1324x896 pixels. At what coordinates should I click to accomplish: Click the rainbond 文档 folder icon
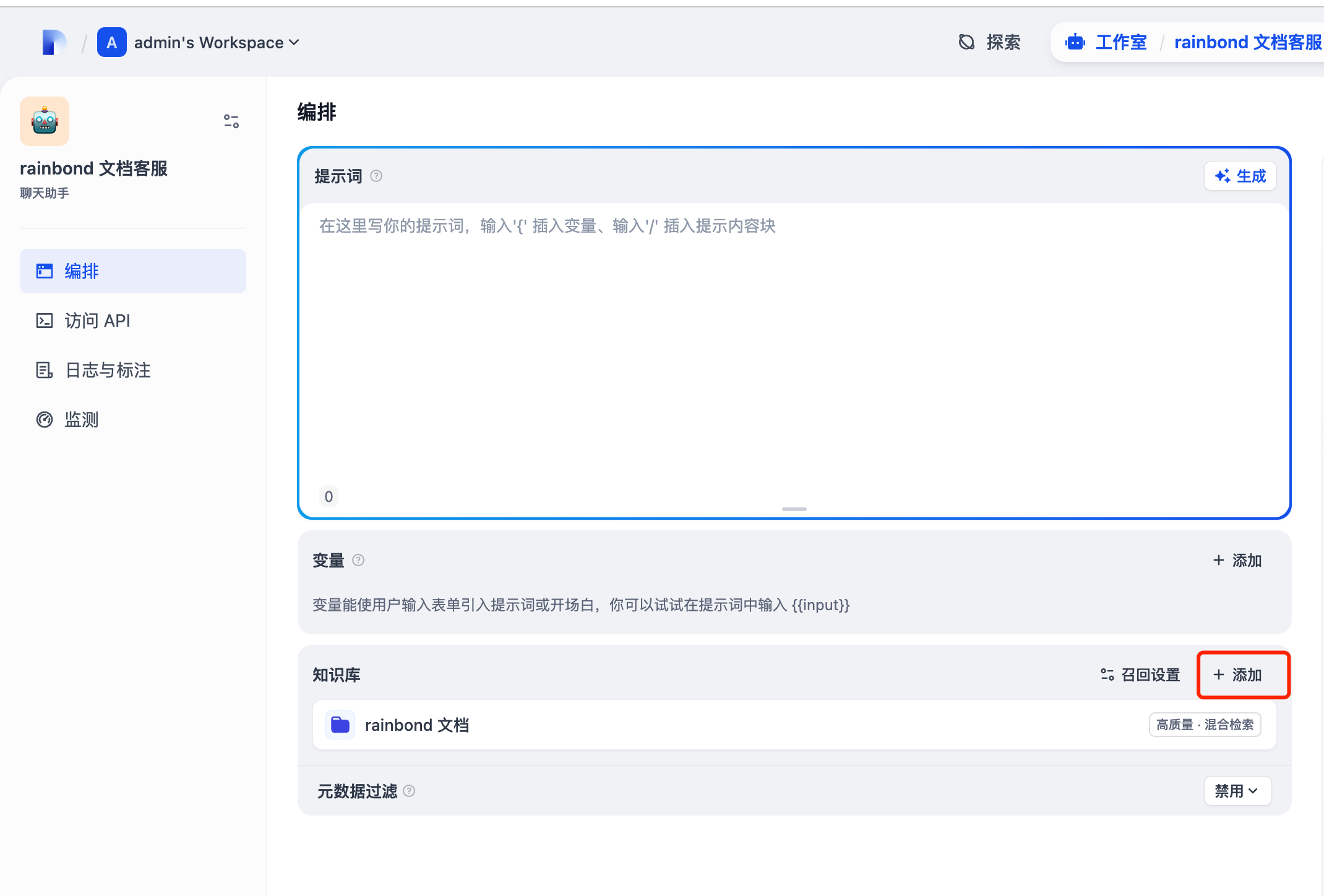340,725
